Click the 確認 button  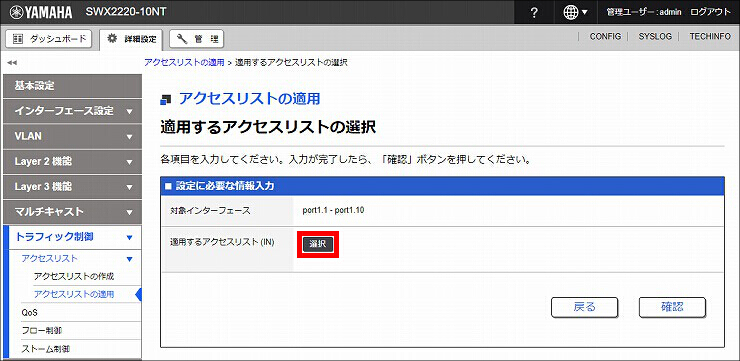click(672, 307)
